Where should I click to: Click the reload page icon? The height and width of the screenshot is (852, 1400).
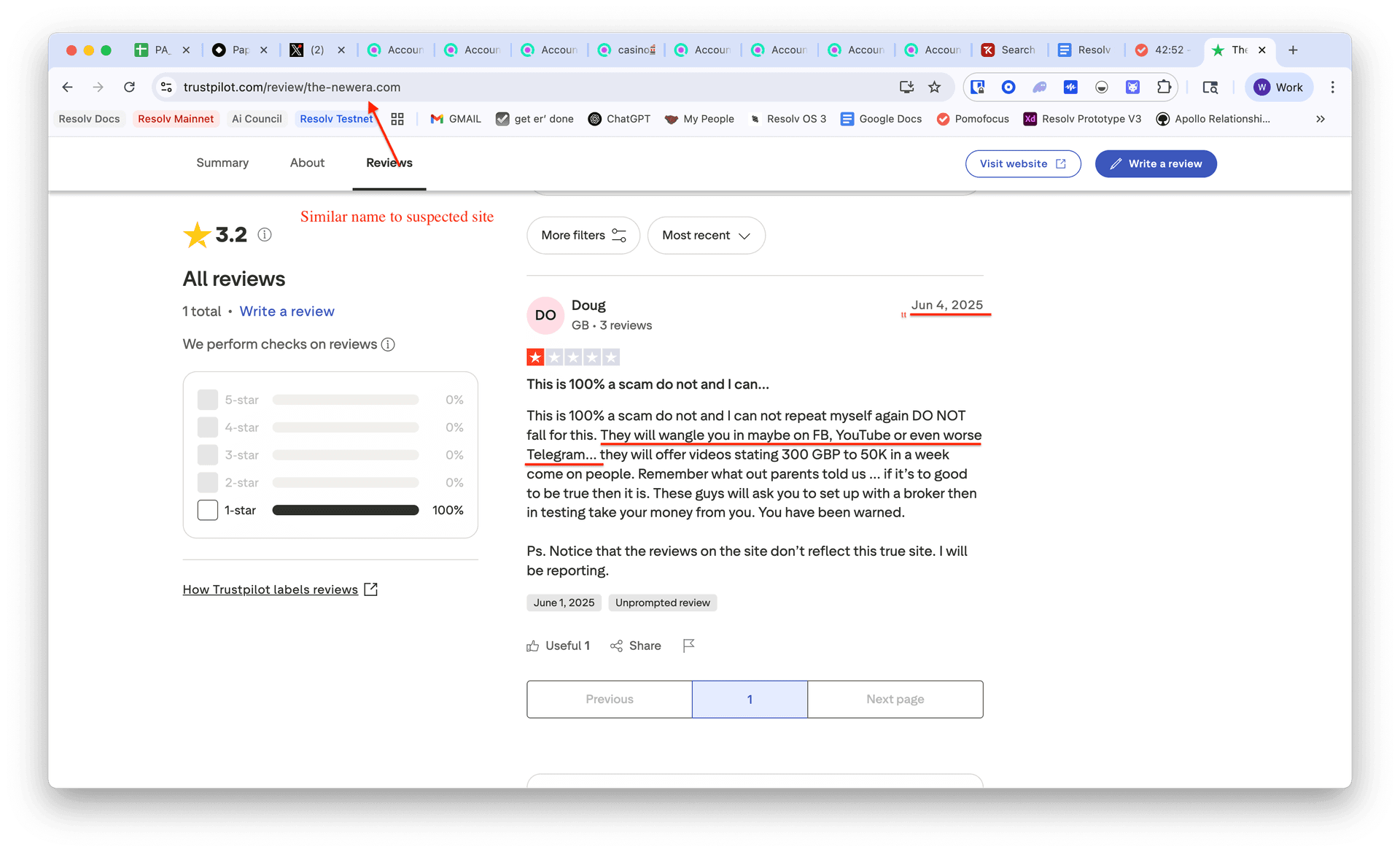click(129, 88)
